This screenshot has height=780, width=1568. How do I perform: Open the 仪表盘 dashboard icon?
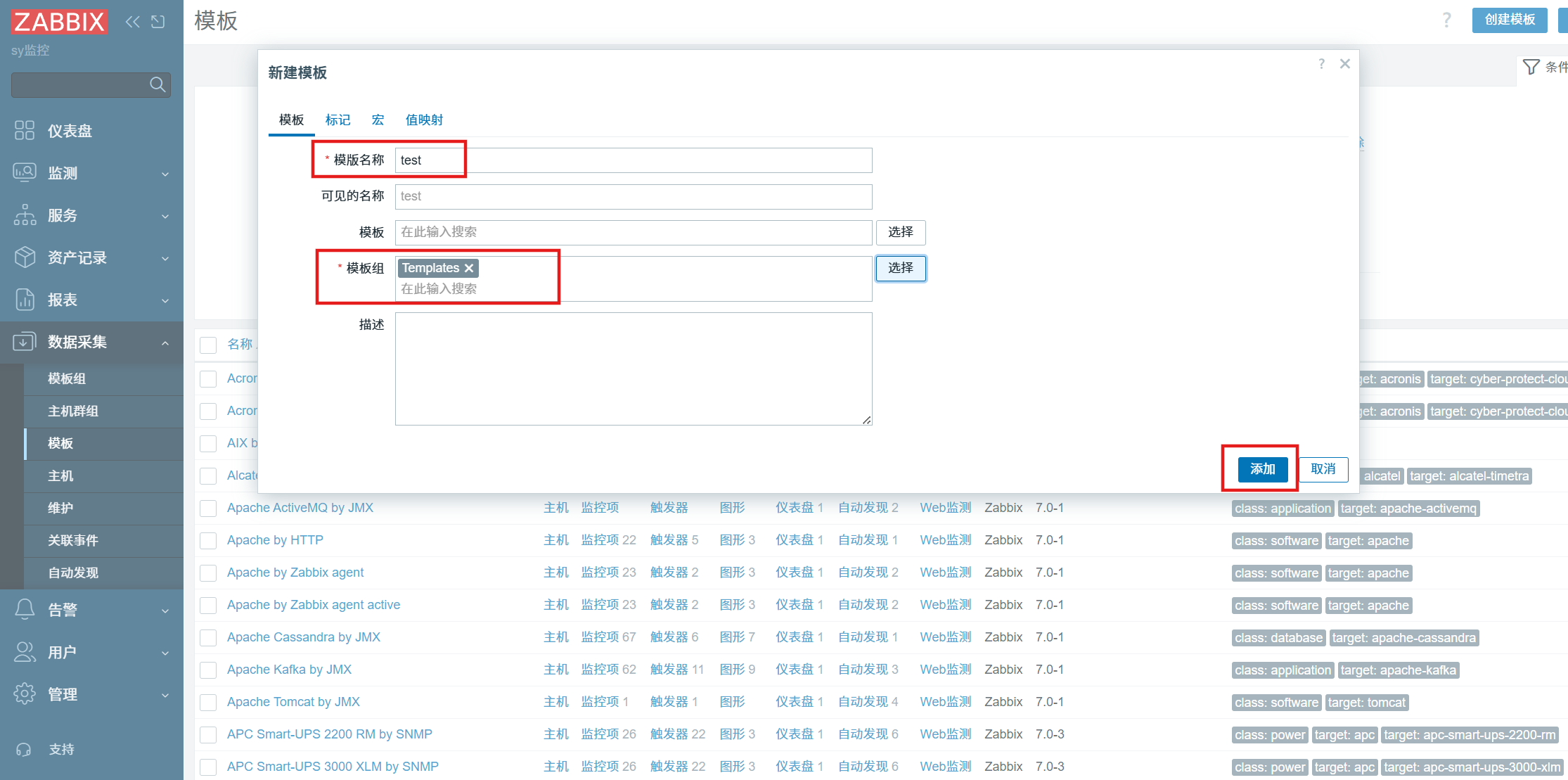tap(25, 131)
